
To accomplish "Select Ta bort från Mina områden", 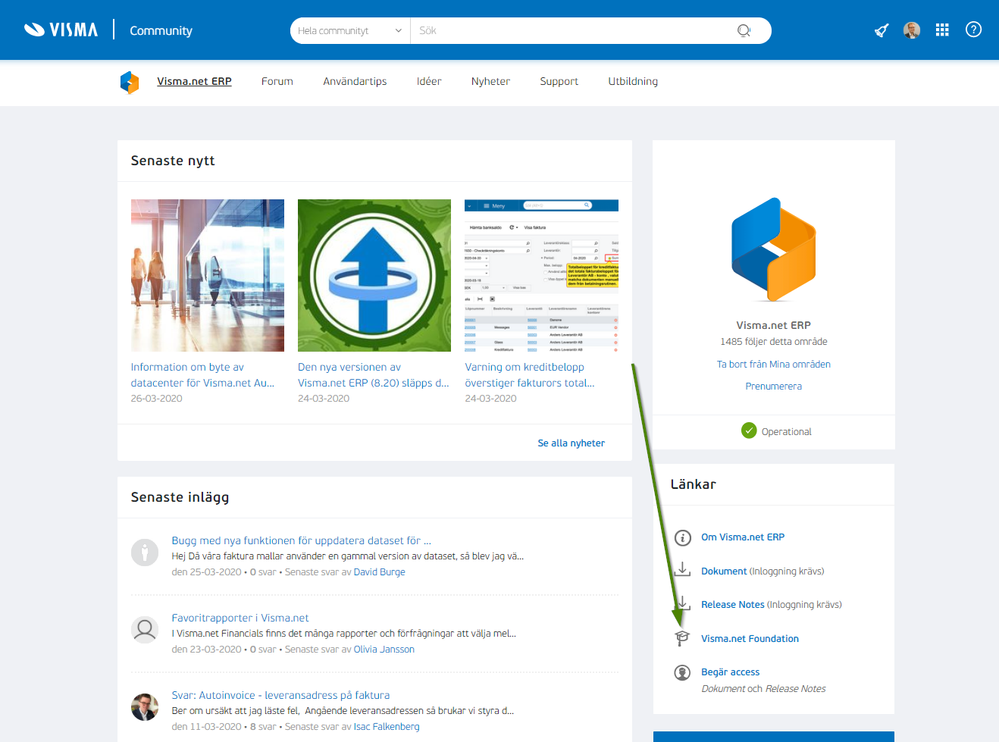I will (x=773, y=364).
